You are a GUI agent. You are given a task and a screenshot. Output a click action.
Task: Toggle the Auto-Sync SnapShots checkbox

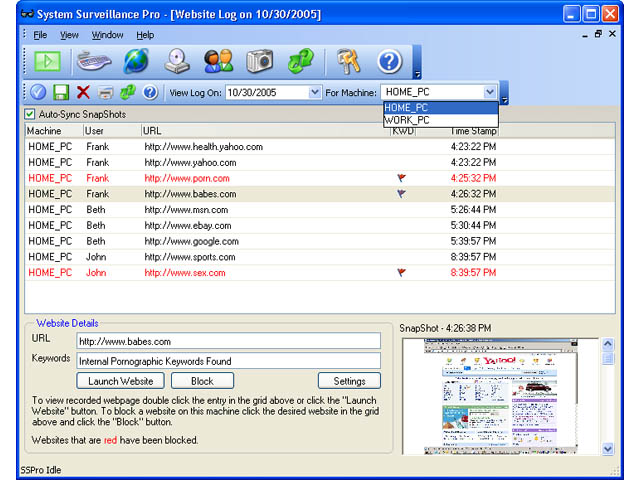click(x=30, y=114)
